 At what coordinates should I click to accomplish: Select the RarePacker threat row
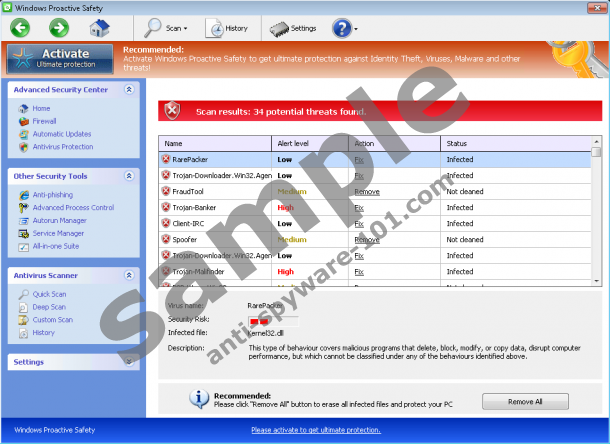click(x=375, y=160)
